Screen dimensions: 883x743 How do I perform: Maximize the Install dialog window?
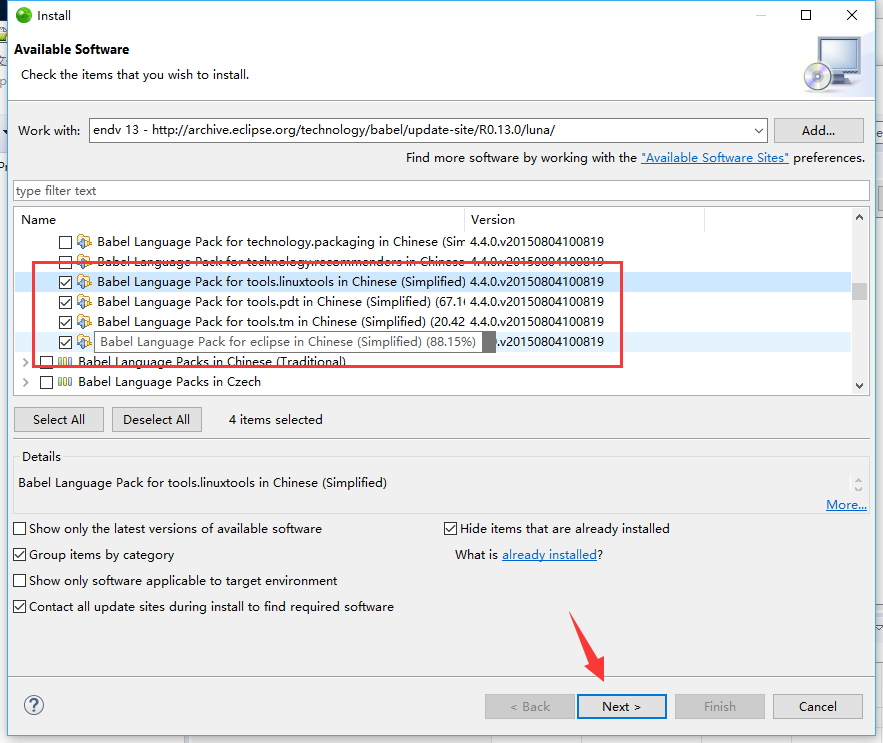[x=806, y=15]
